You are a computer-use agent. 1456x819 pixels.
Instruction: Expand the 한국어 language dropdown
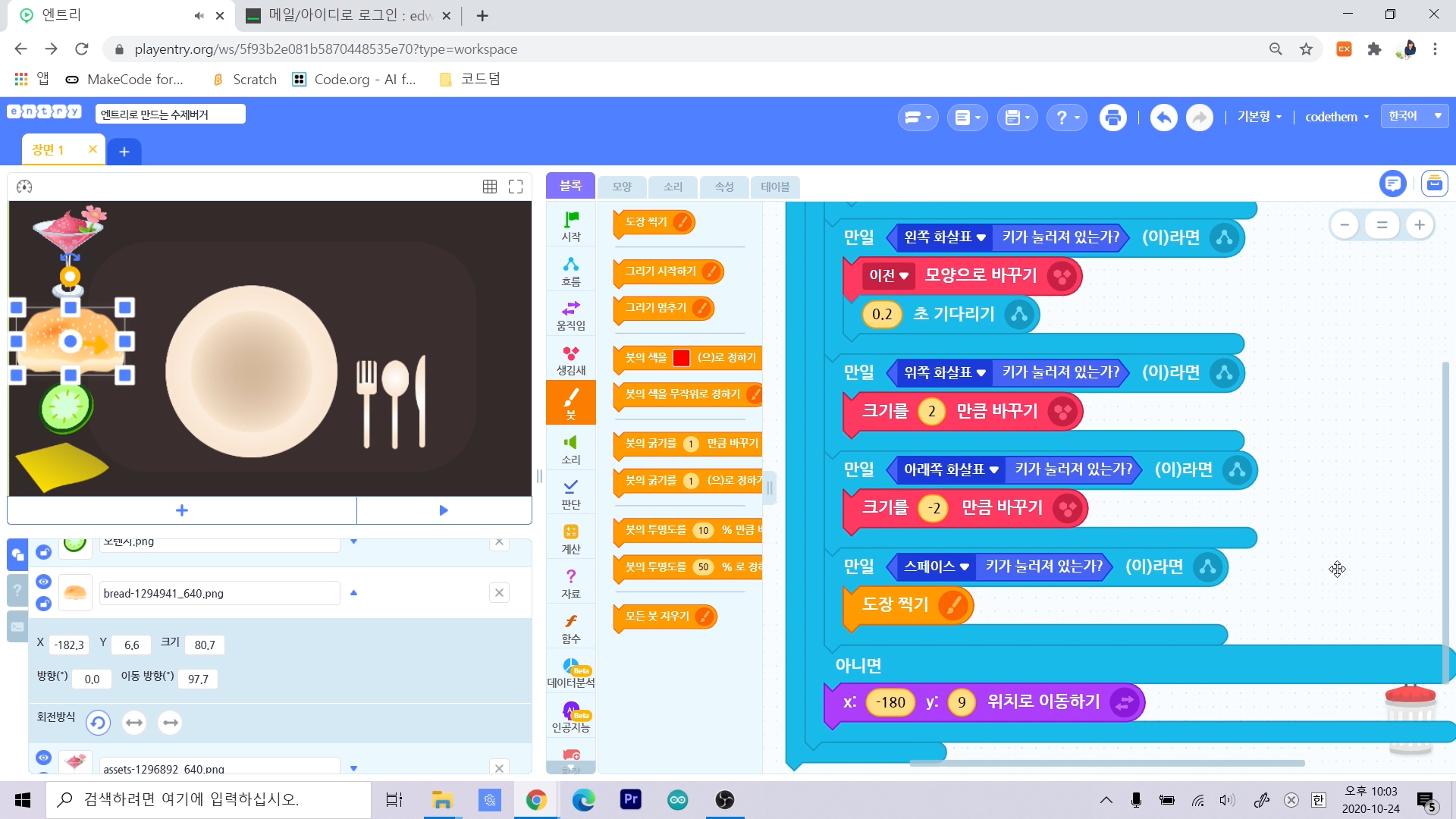(x=1414, y=116)
